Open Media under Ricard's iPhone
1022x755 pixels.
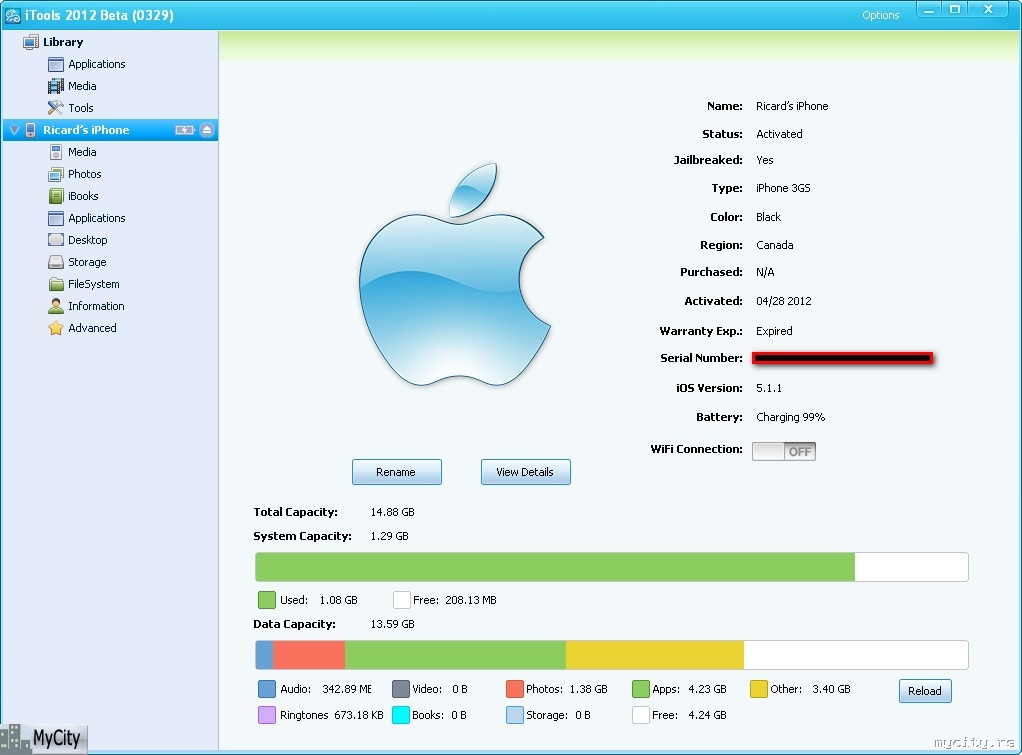tap(82, 152)
